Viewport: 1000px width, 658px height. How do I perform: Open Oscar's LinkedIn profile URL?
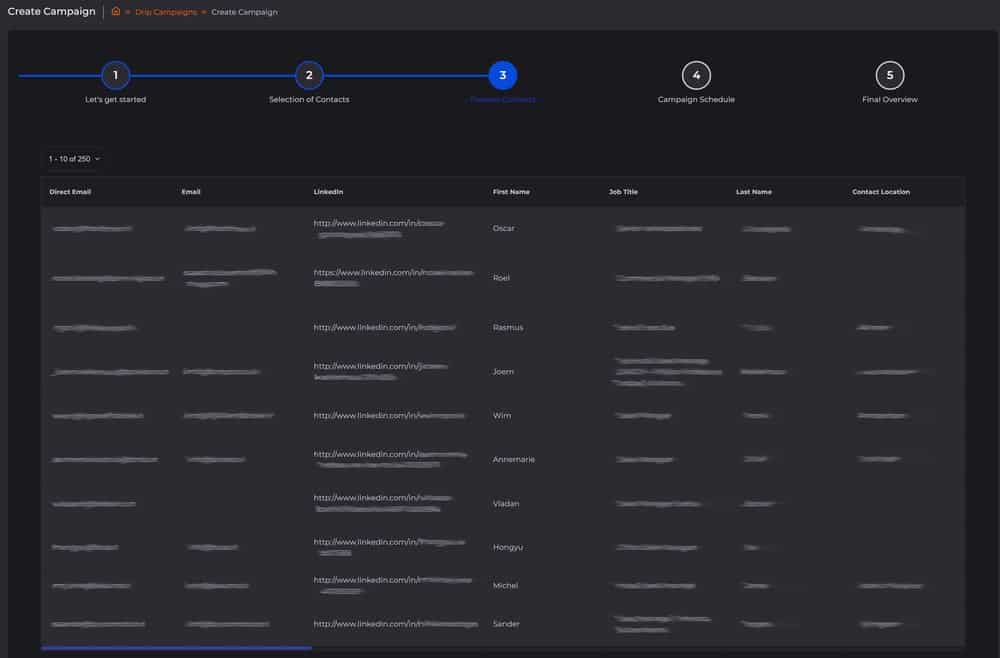(x=378, y=223)
